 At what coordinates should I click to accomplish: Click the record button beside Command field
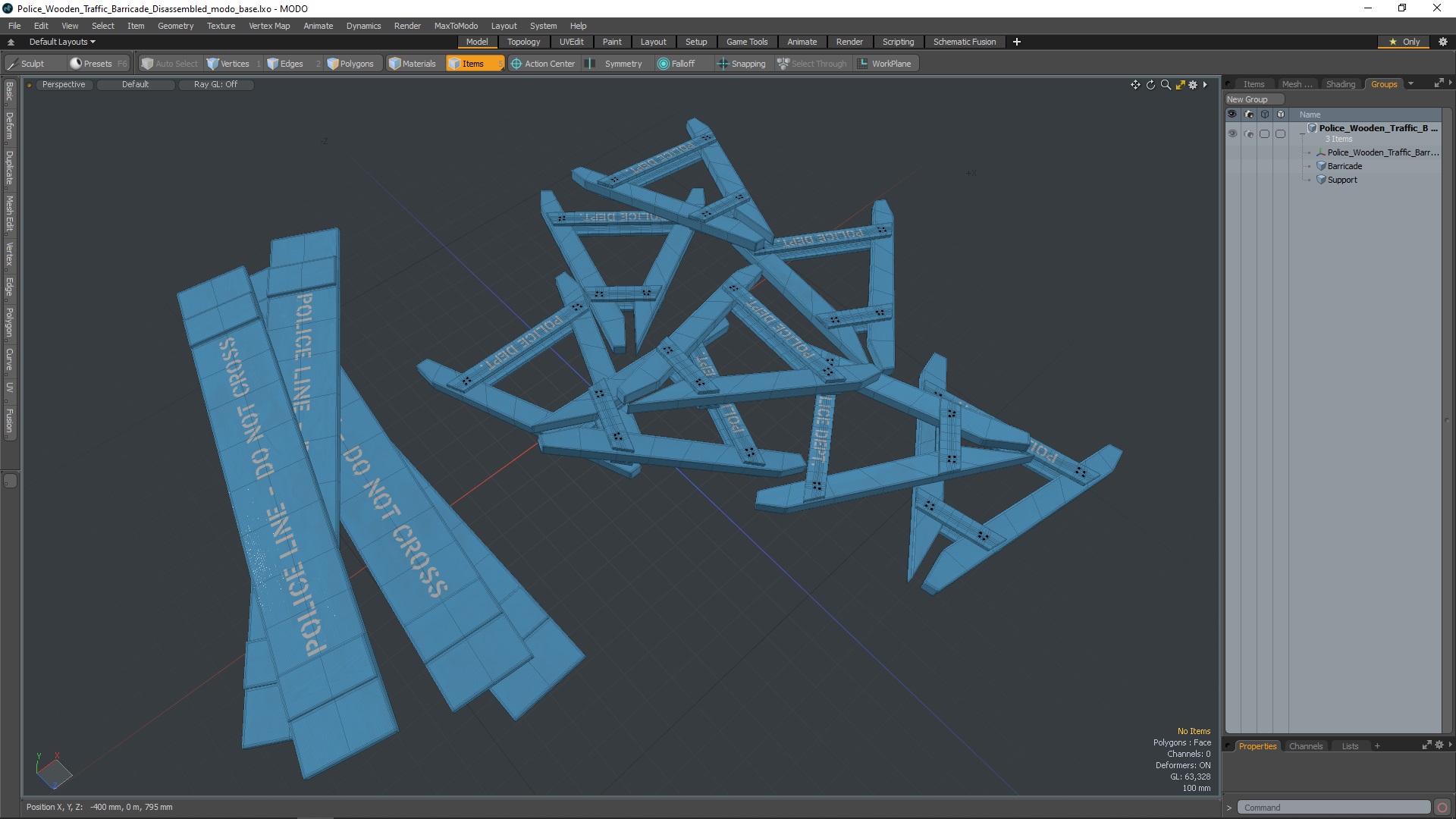pyautogui.click(x=1442, y=808)
